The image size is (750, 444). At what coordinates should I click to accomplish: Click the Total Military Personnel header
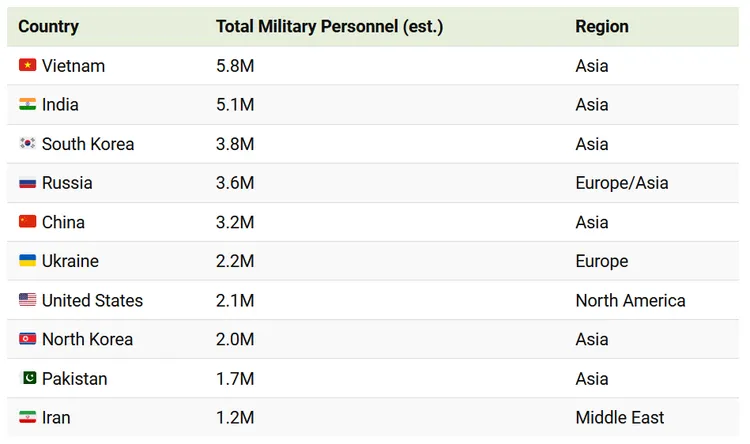pyautogui.click(x=329, y=26)
